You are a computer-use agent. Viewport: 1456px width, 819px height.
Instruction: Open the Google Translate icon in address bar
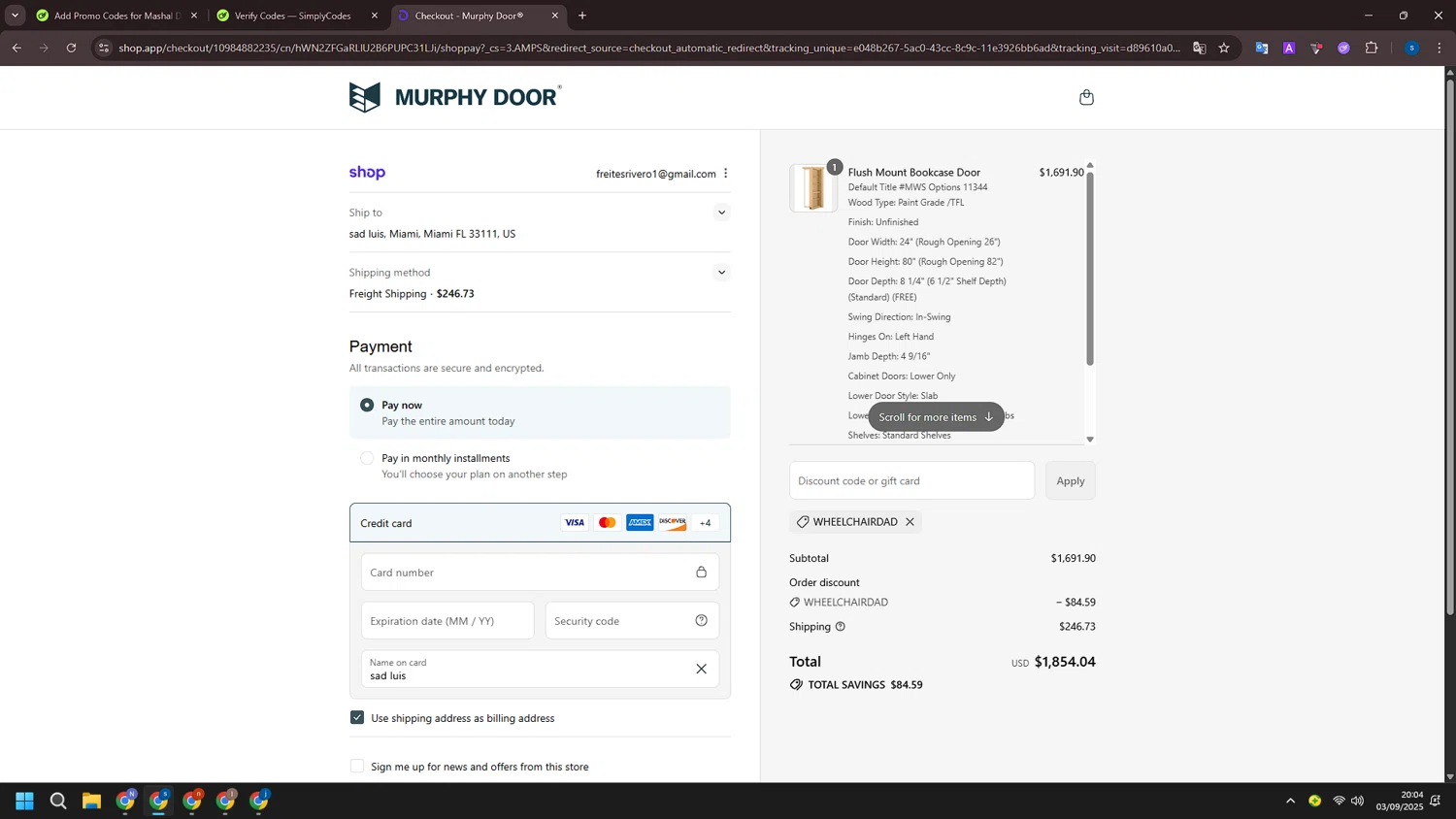pyautogui.click(x=1200, y=48)
